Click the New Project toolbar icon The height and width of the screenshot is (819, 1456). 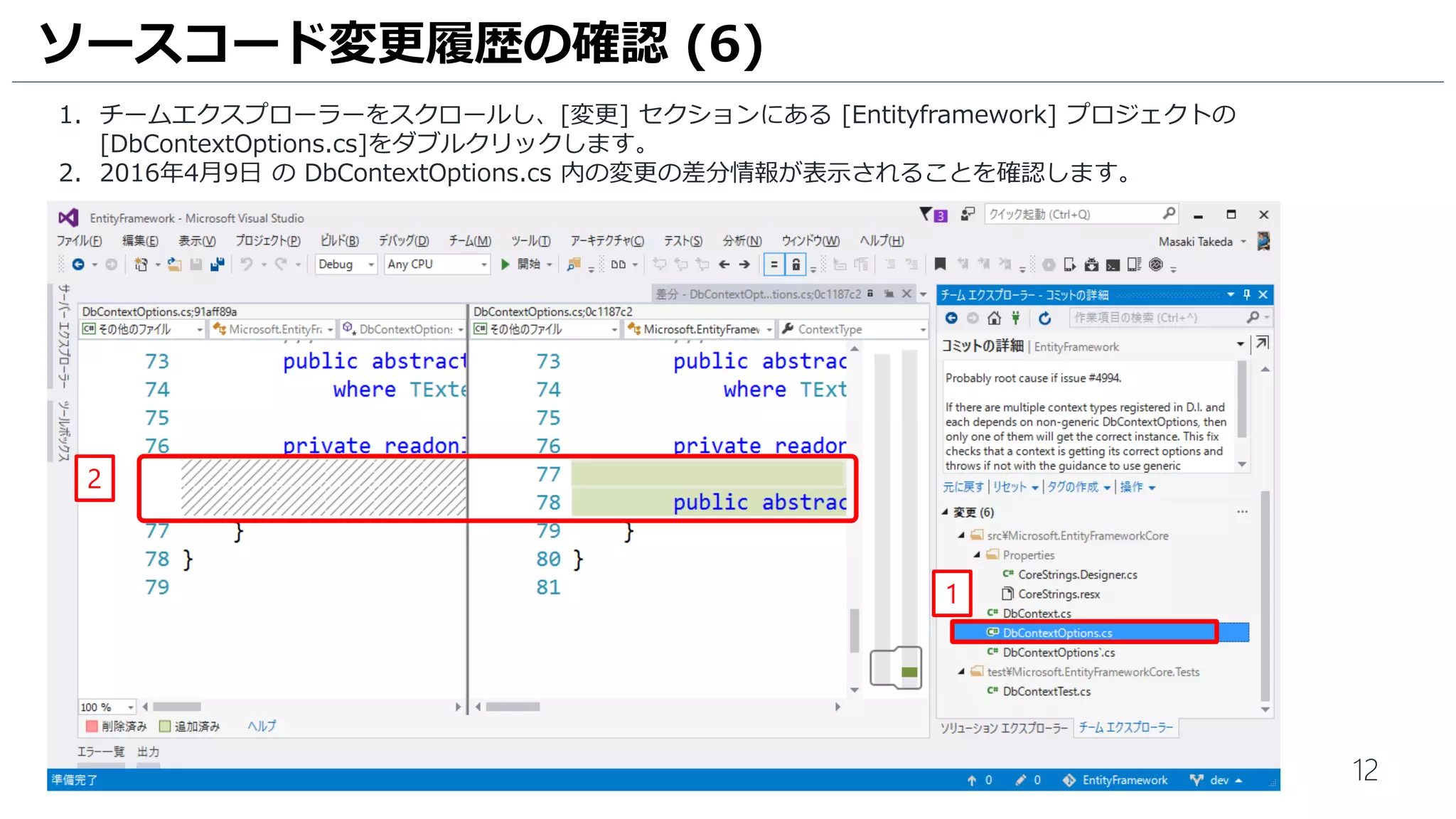(x=141, y=264)
